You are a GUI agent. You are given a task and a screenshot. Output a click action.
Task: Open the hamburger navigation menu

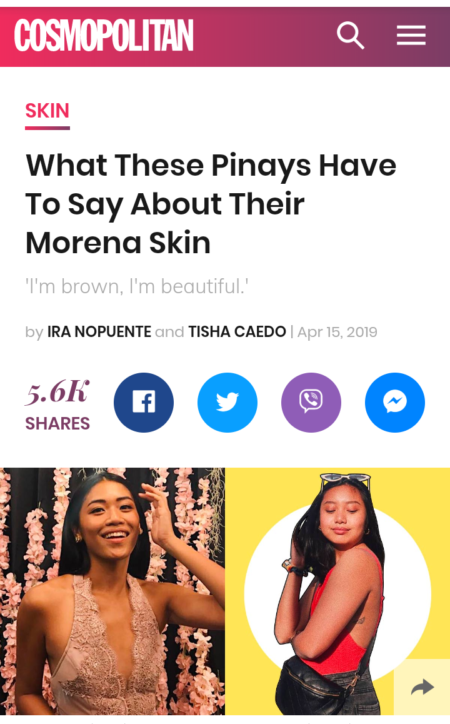click(411, 36)
